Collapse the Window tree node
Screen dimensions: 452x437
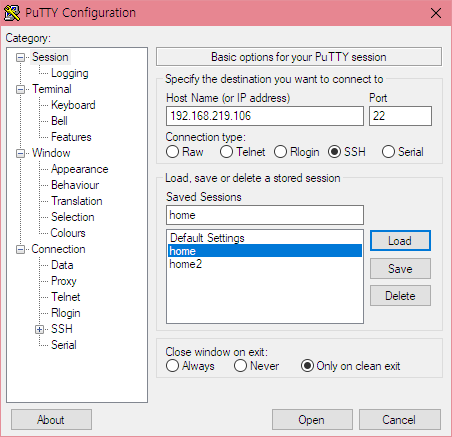tap(21, 153)
